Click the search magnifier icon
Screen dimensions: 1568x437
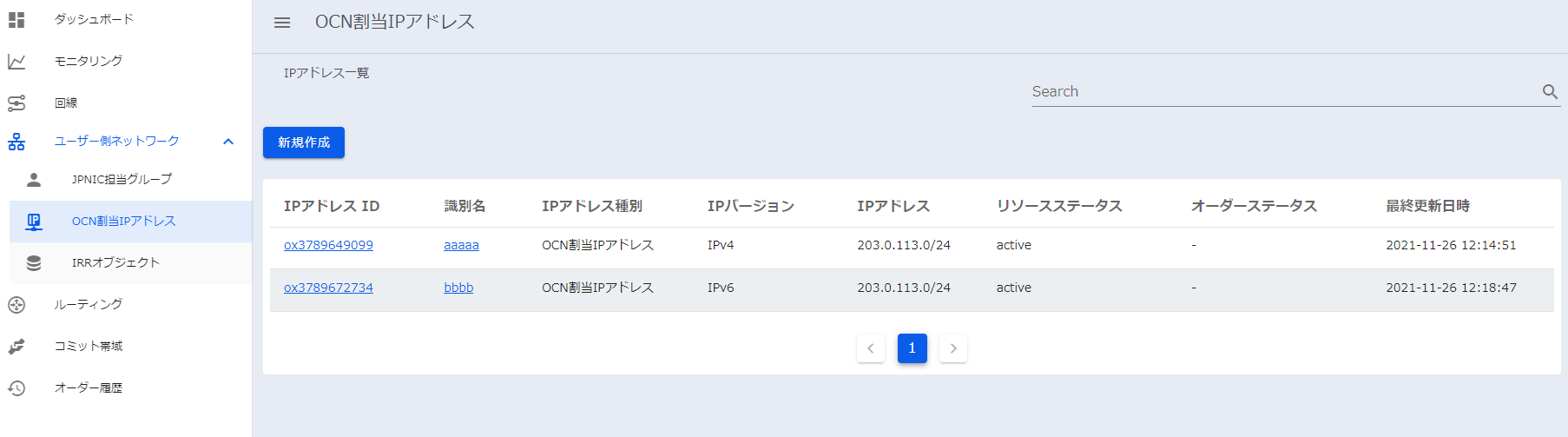click(1550, 91)
